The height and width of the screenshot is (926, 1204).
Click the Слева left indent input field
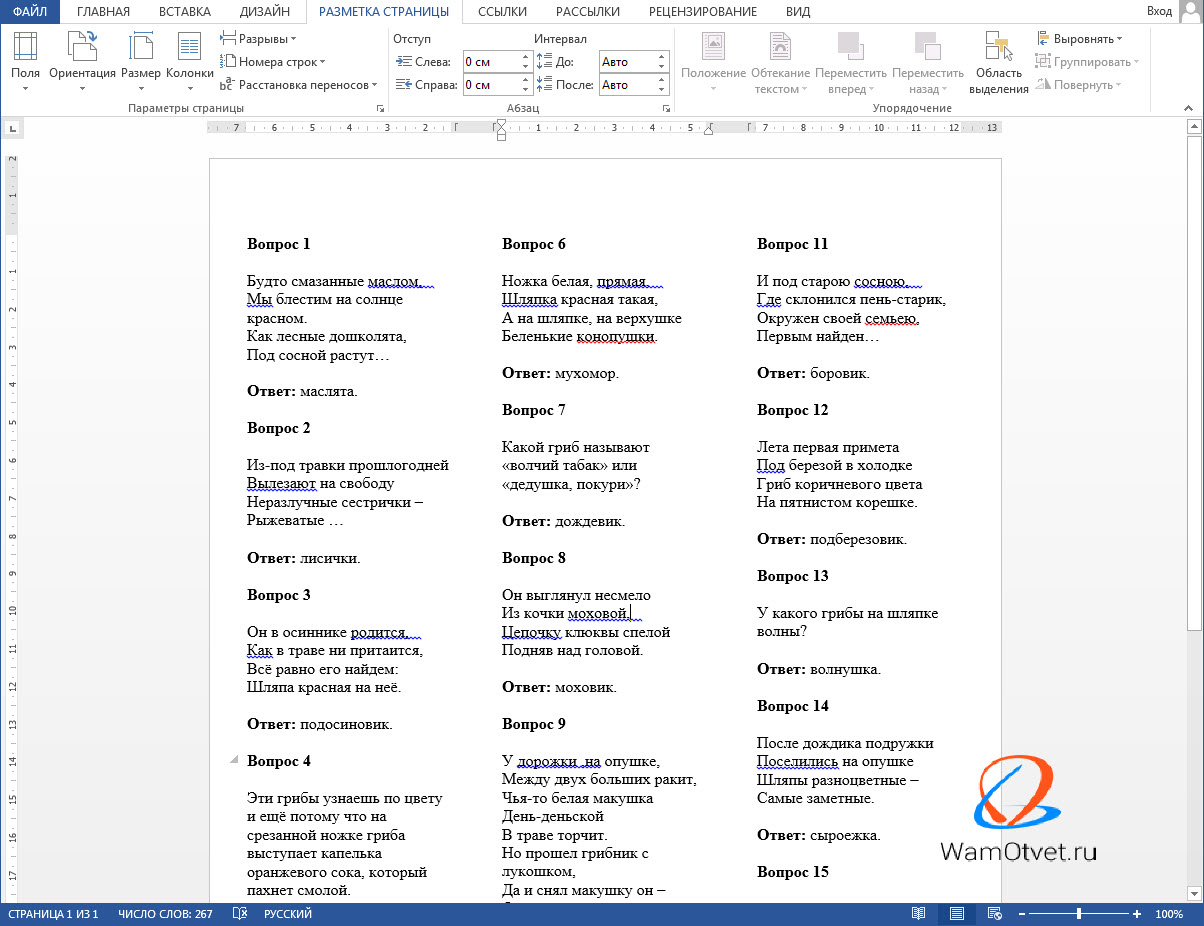(x=490, y=62)
